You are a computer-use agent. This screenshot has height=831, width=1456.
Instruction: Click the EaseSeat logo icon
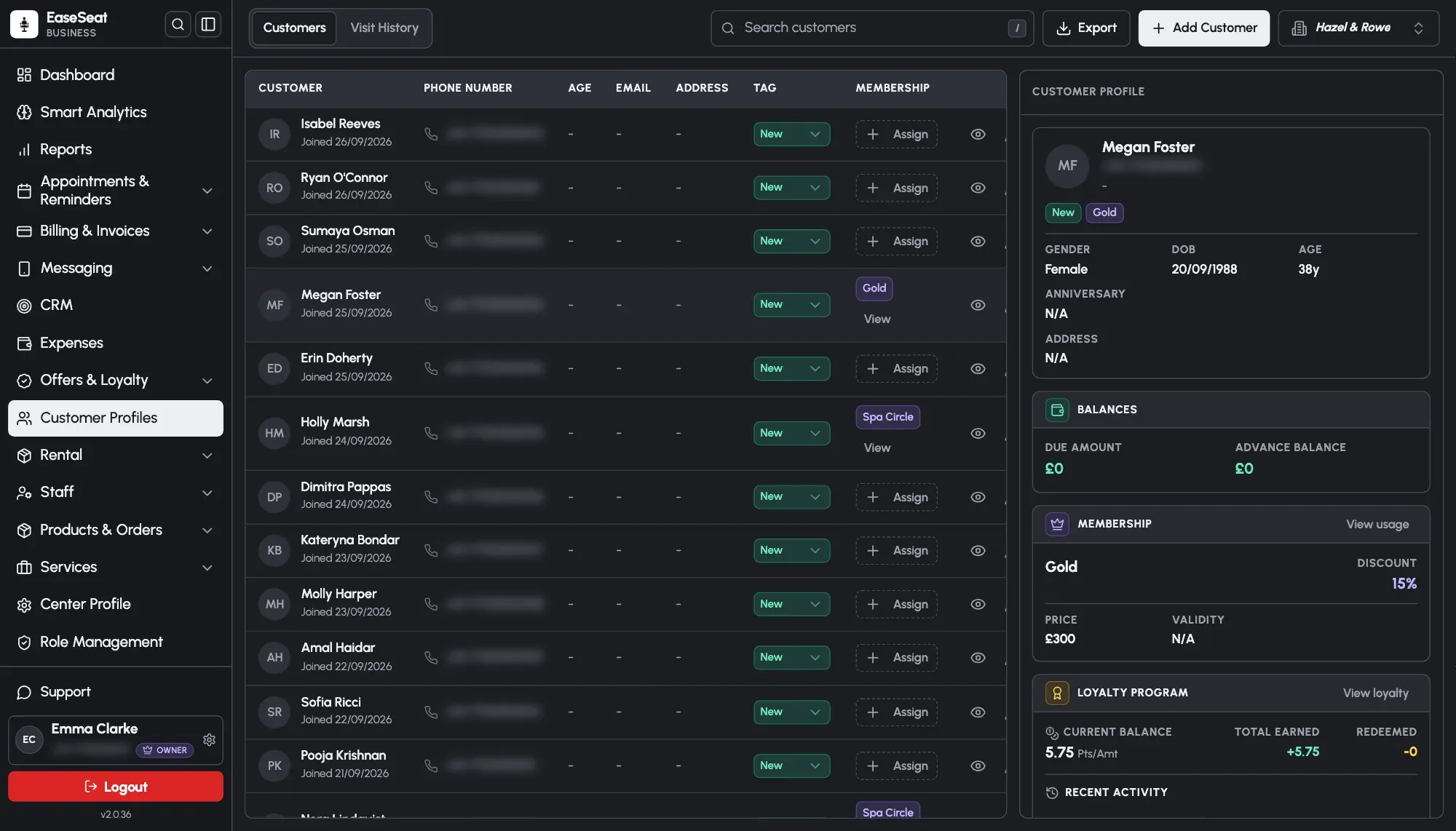pos(24,25)
